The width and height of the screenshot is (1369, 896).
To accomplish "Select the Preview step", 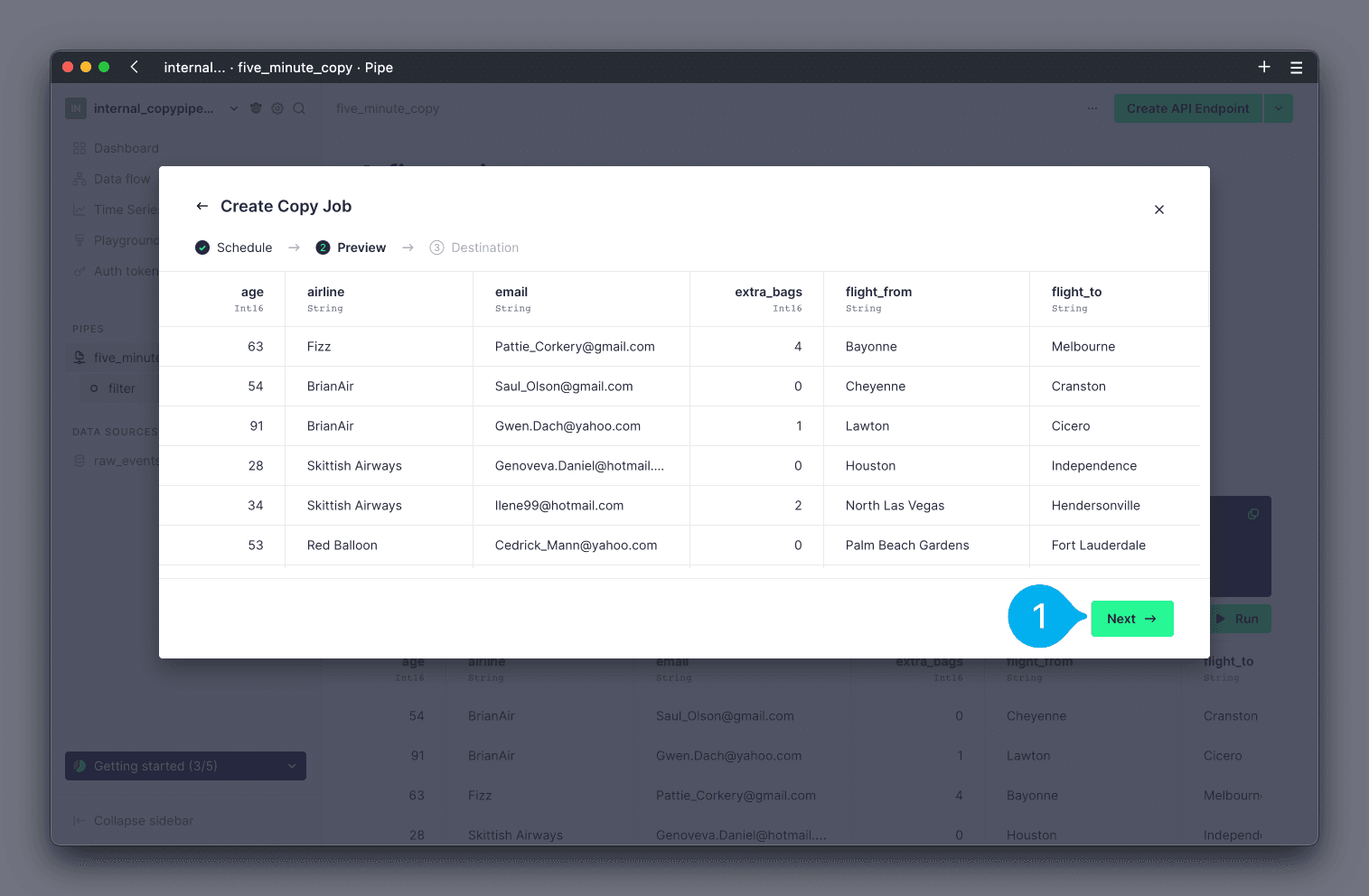I will (x=351, y=247).
